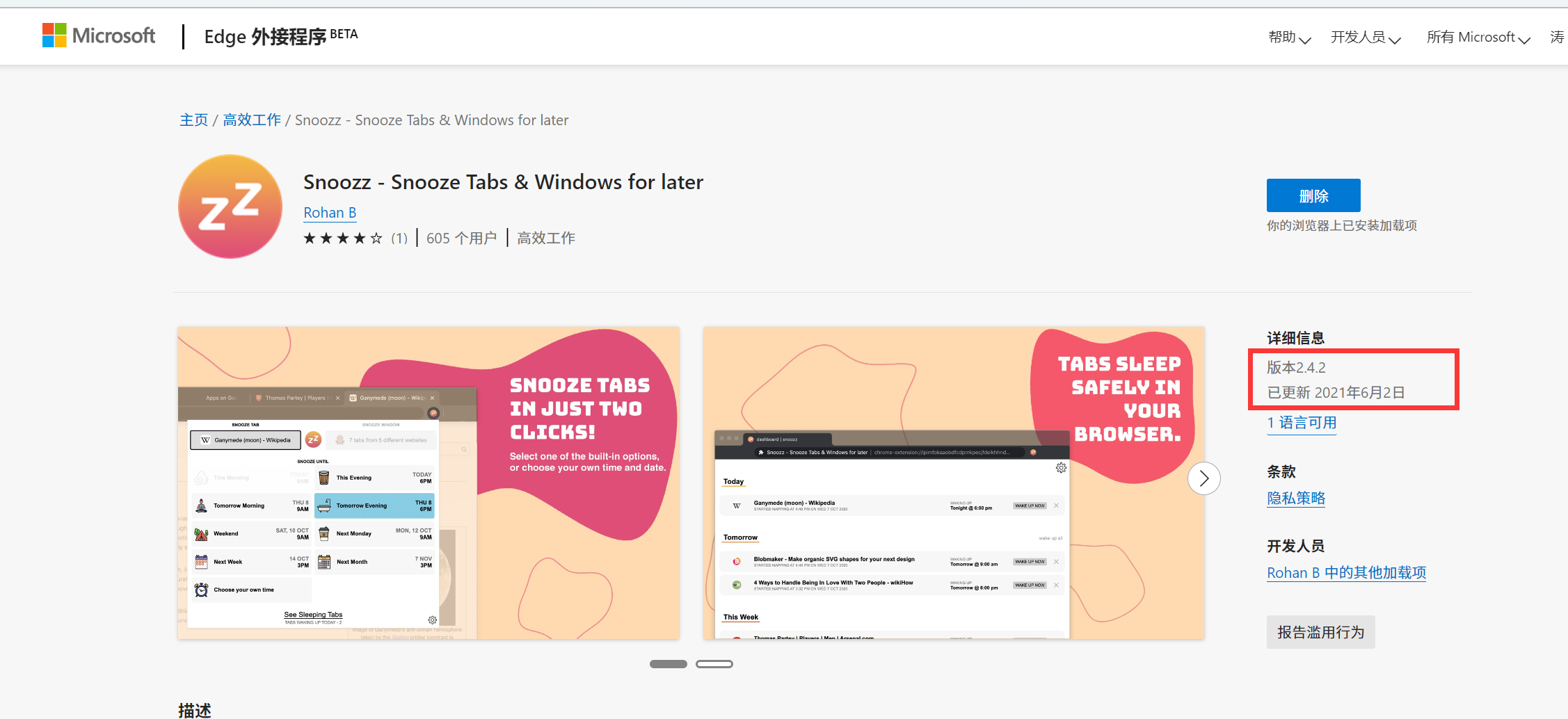The image size is (1568, 719).
Task: Click the (1) review count
Action: 399,239
